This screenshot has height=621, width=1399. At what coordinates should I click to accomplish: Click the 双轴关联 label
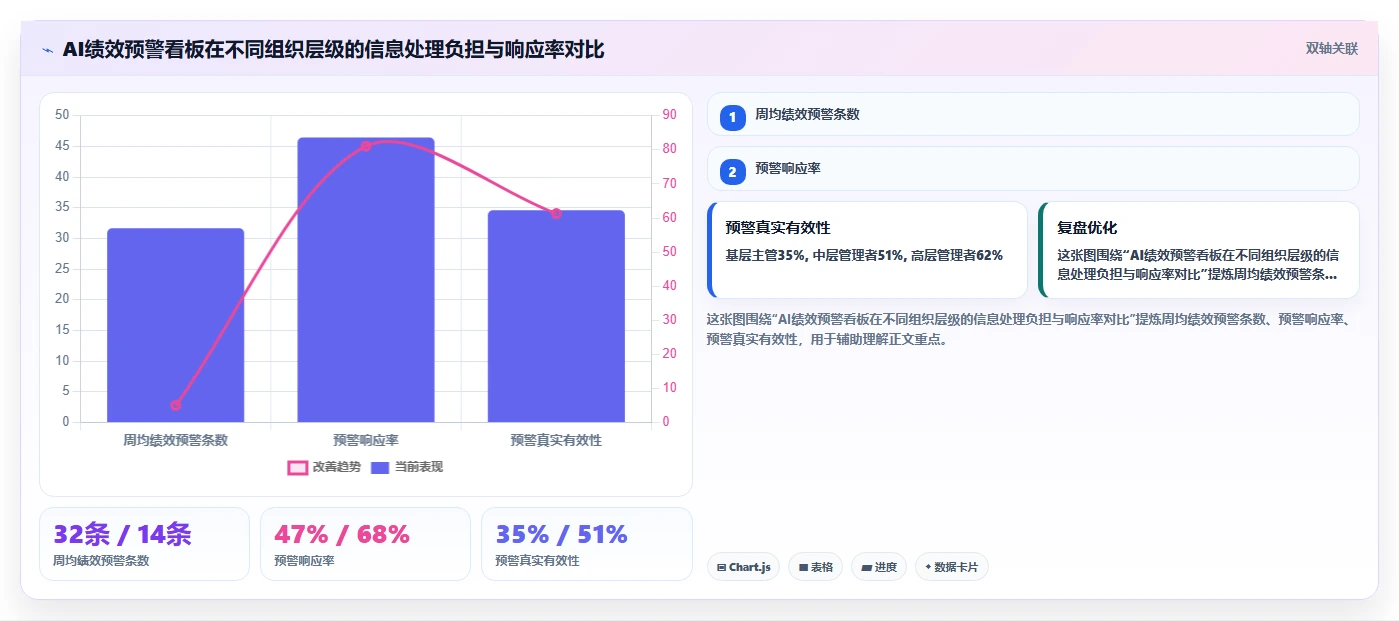point(1331,49)
